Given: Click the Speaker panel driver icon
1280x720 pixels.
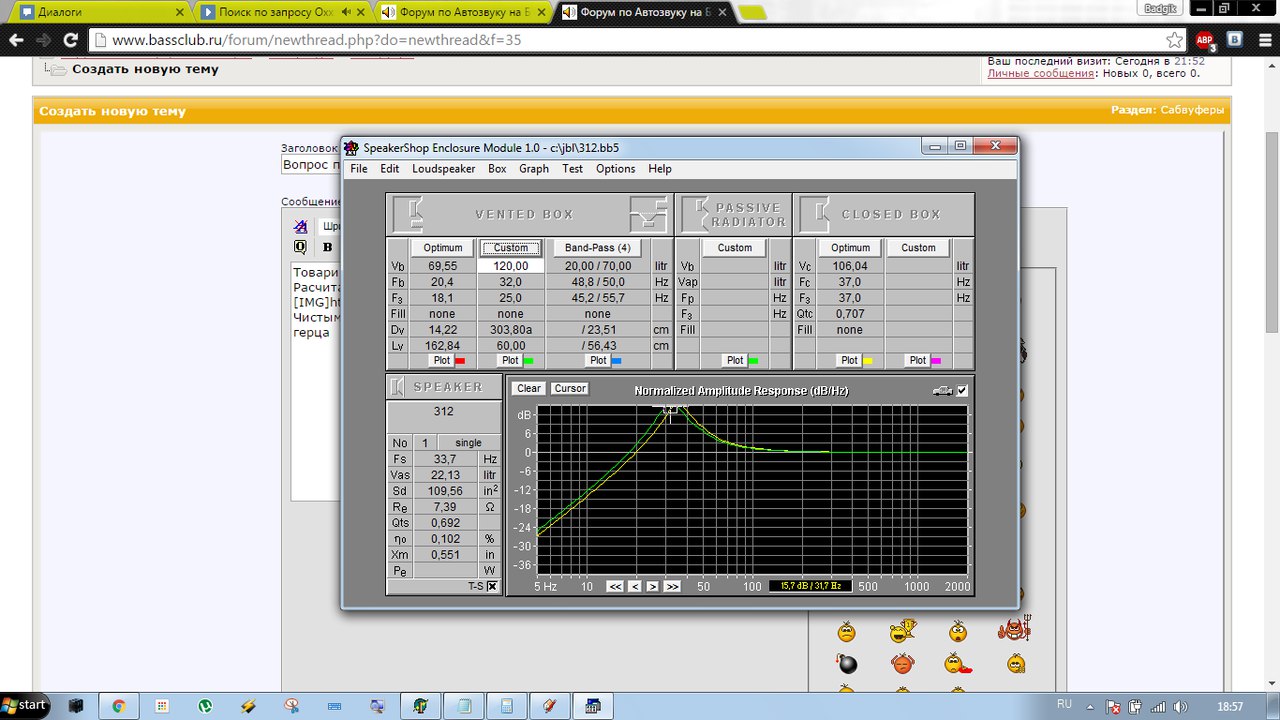Looking at the screenshot, I should click(397, 387).
